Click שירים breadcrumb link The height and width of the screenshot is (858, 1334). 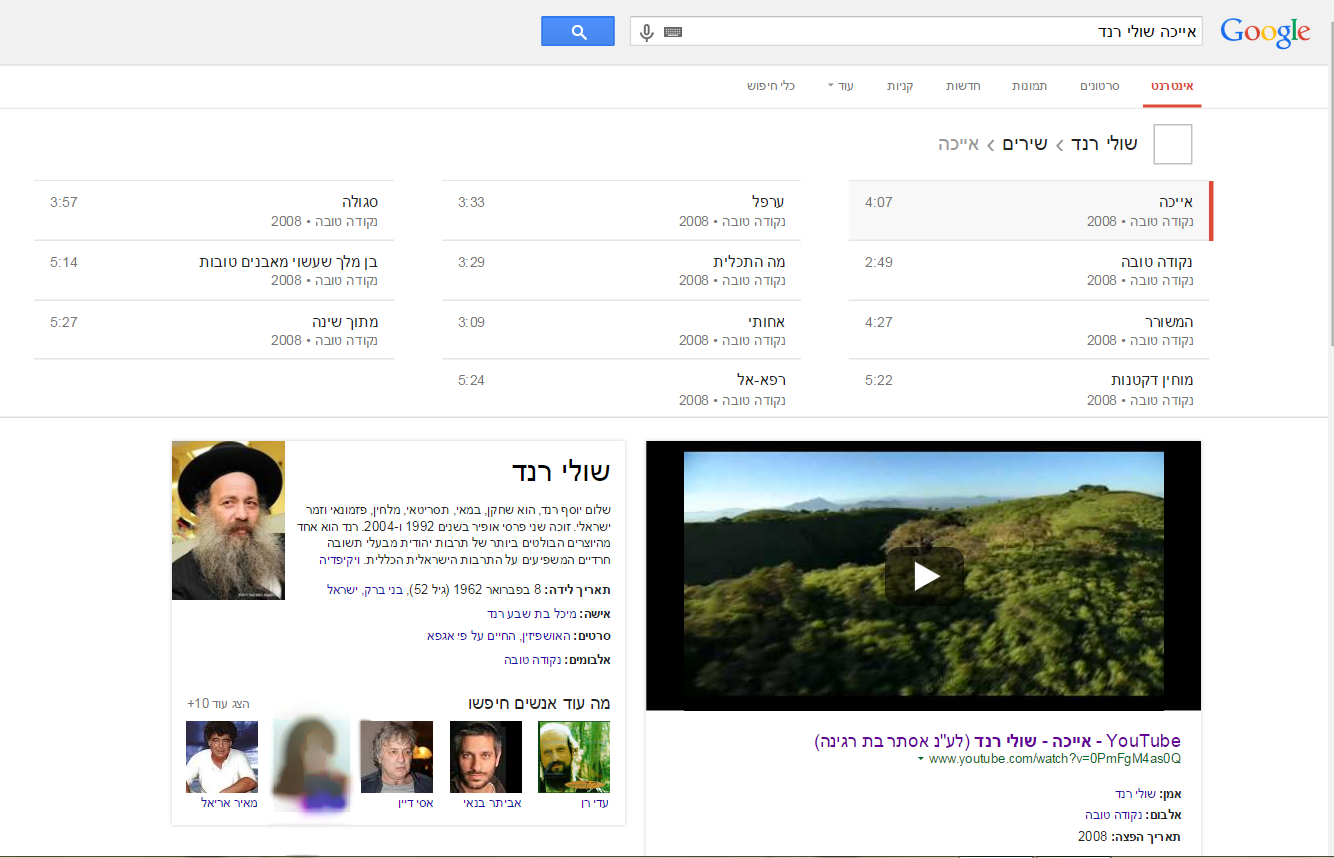coord(1025,144)
